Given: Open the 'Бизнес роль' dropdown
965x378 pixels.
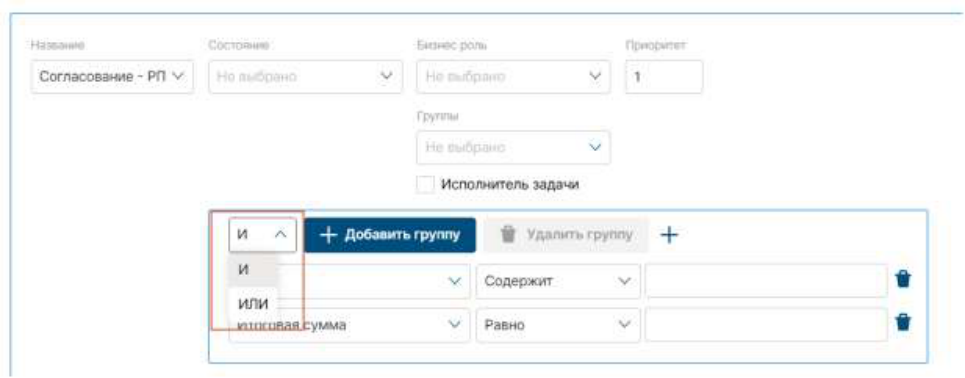Looking at the screenshot, I should pos(513,77).
